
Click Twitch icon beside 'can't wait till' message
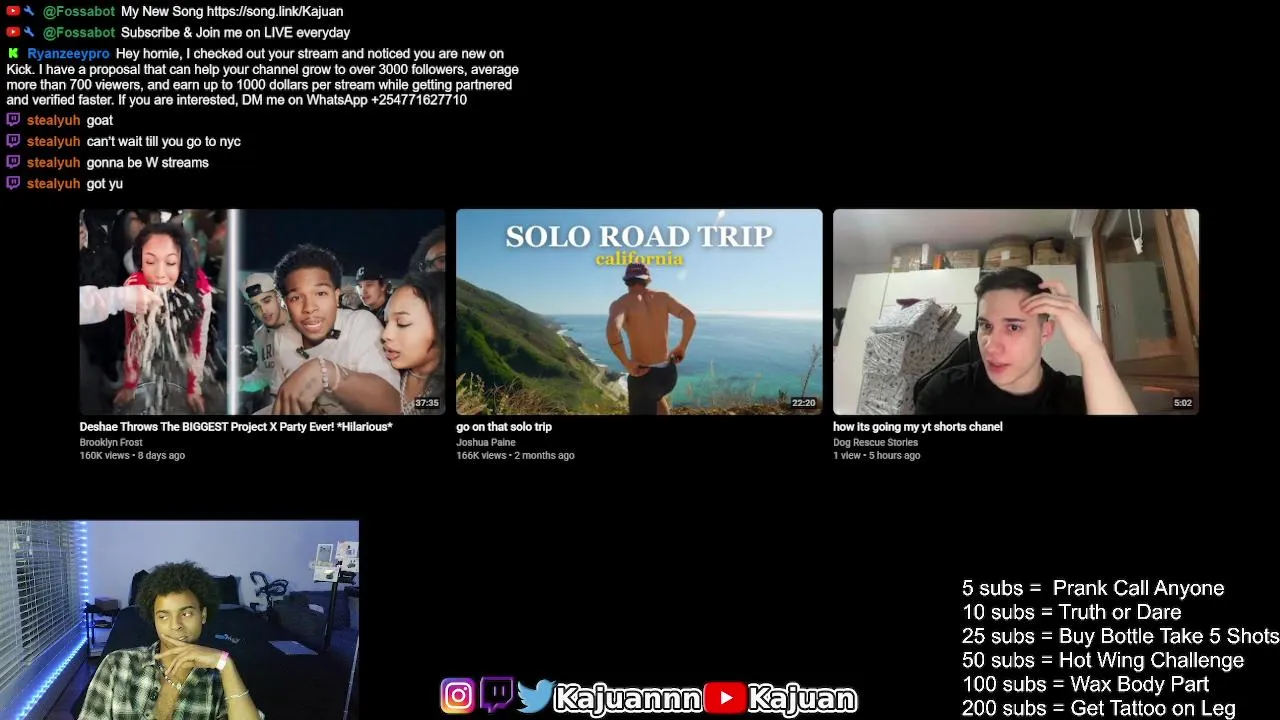point(13,141)
